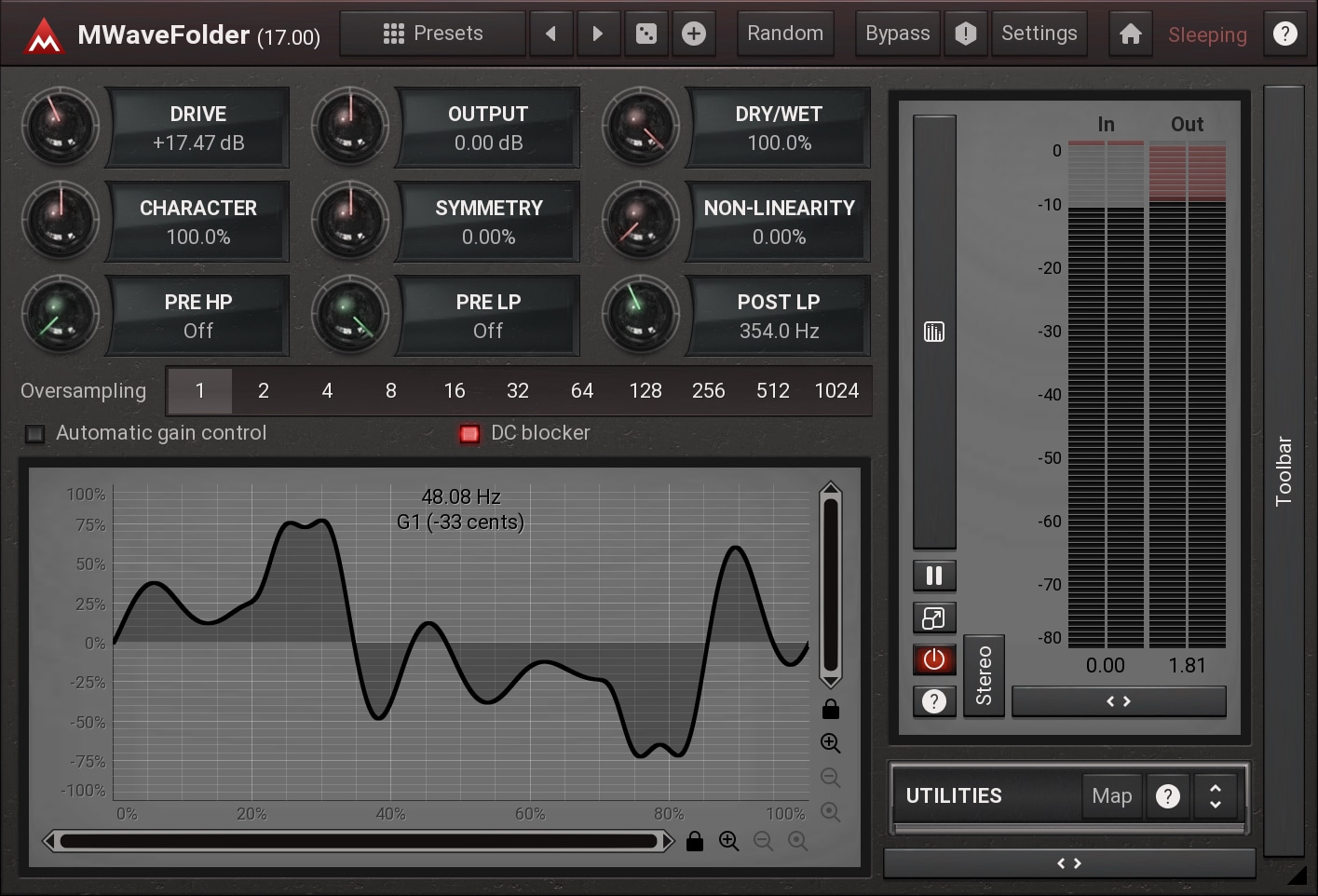Open the Presets menu
This screenshot has width=1318, height=896.
pyautogui.click(x=433, y=34)
